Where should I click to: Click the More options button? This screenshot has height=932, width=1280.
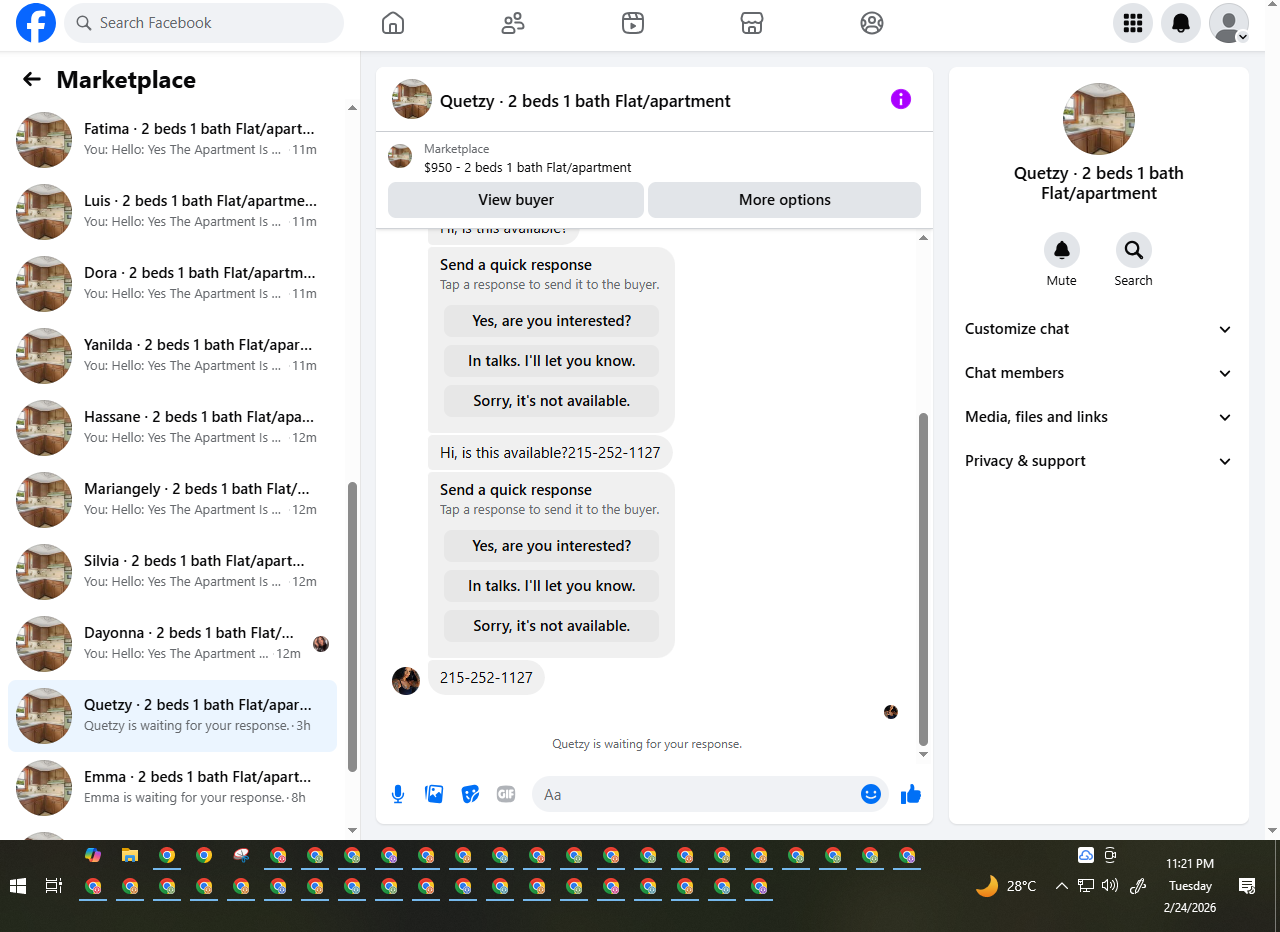click(785, 200)
